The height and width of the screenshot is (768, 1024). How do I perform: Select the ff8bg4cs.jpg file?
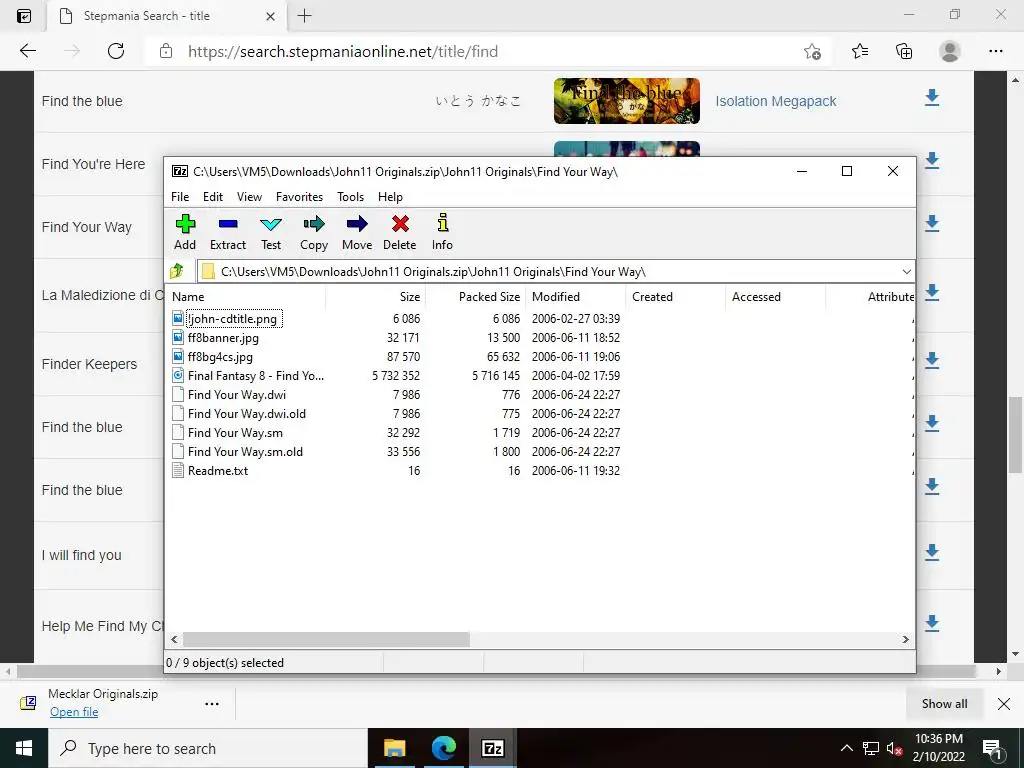(x=220, y=357)
